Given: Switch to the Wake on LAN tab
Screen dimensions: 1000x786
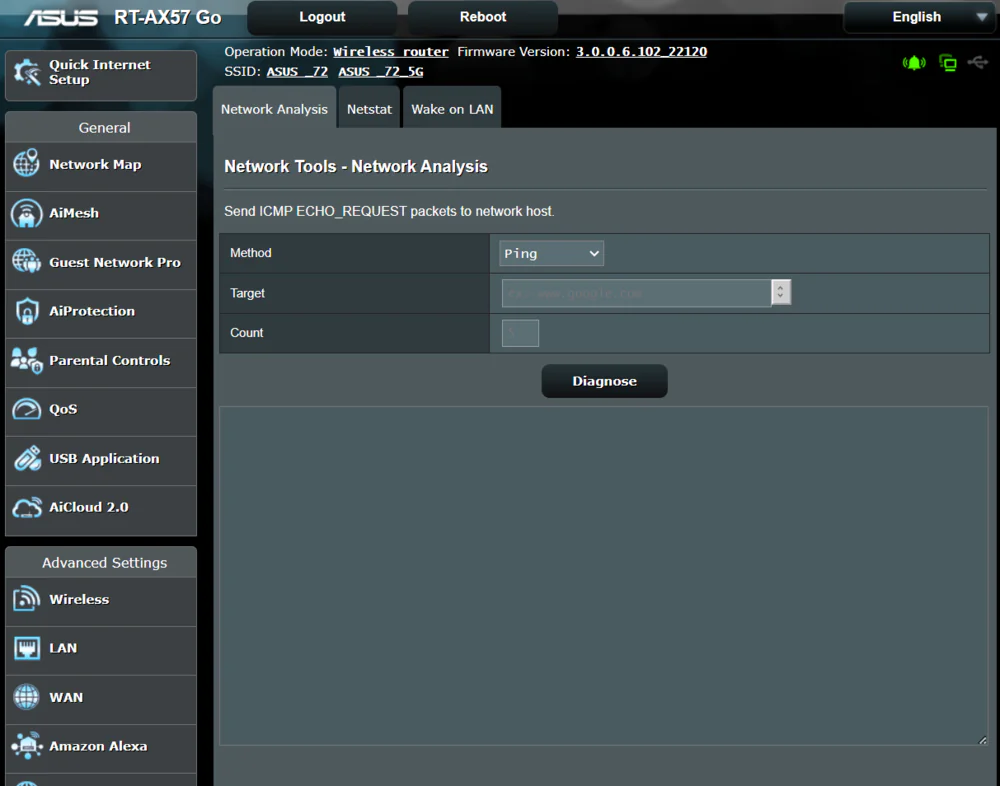Looking at the screenshot, I should [x=452, y=108].
